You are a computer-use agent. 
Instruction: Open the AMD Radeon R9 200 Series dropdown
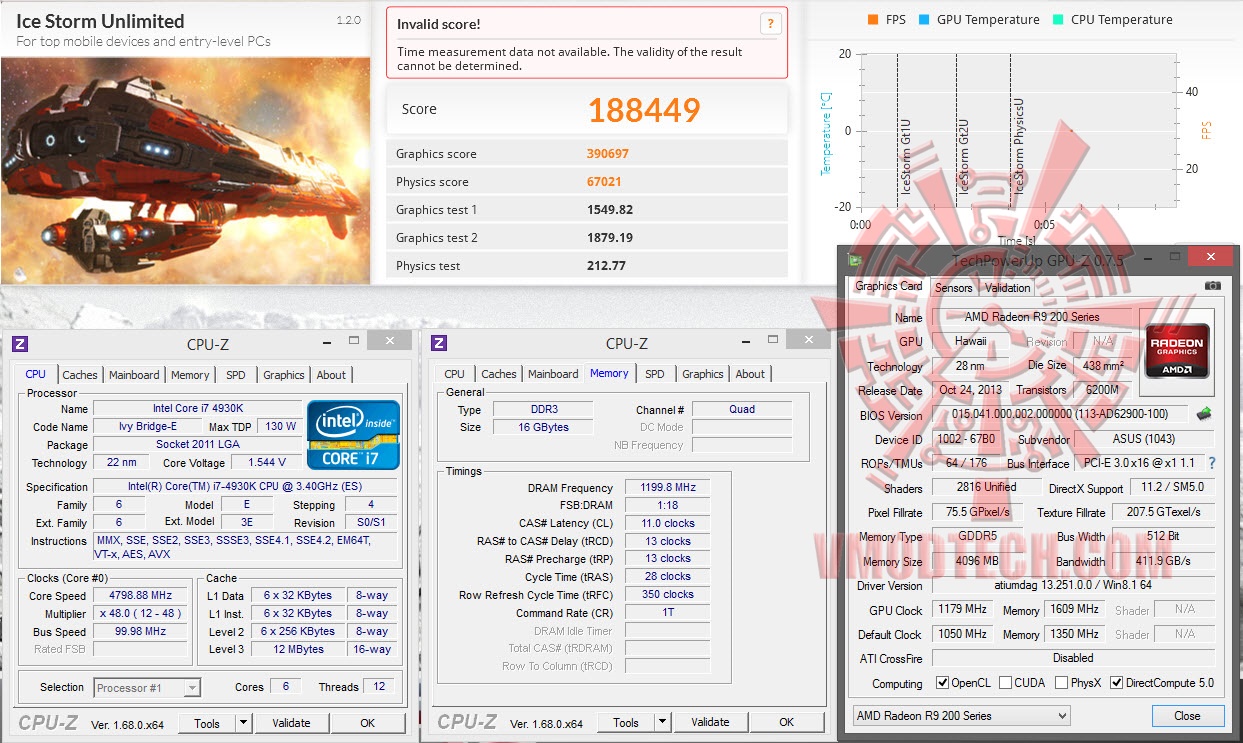(x=961, y=716)
